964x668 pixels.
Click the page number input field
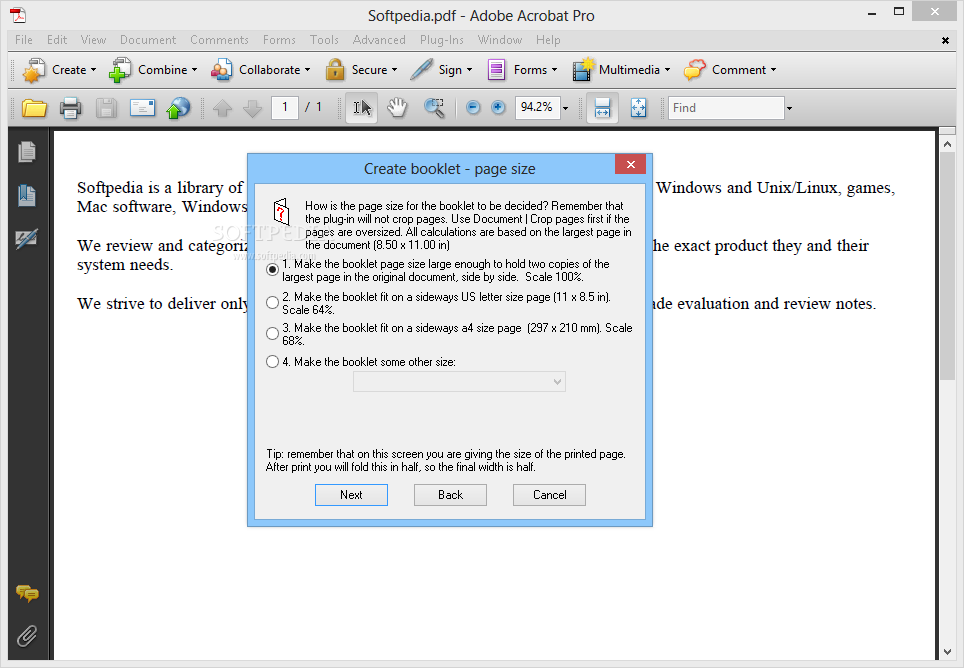click(x=285, y=108)
